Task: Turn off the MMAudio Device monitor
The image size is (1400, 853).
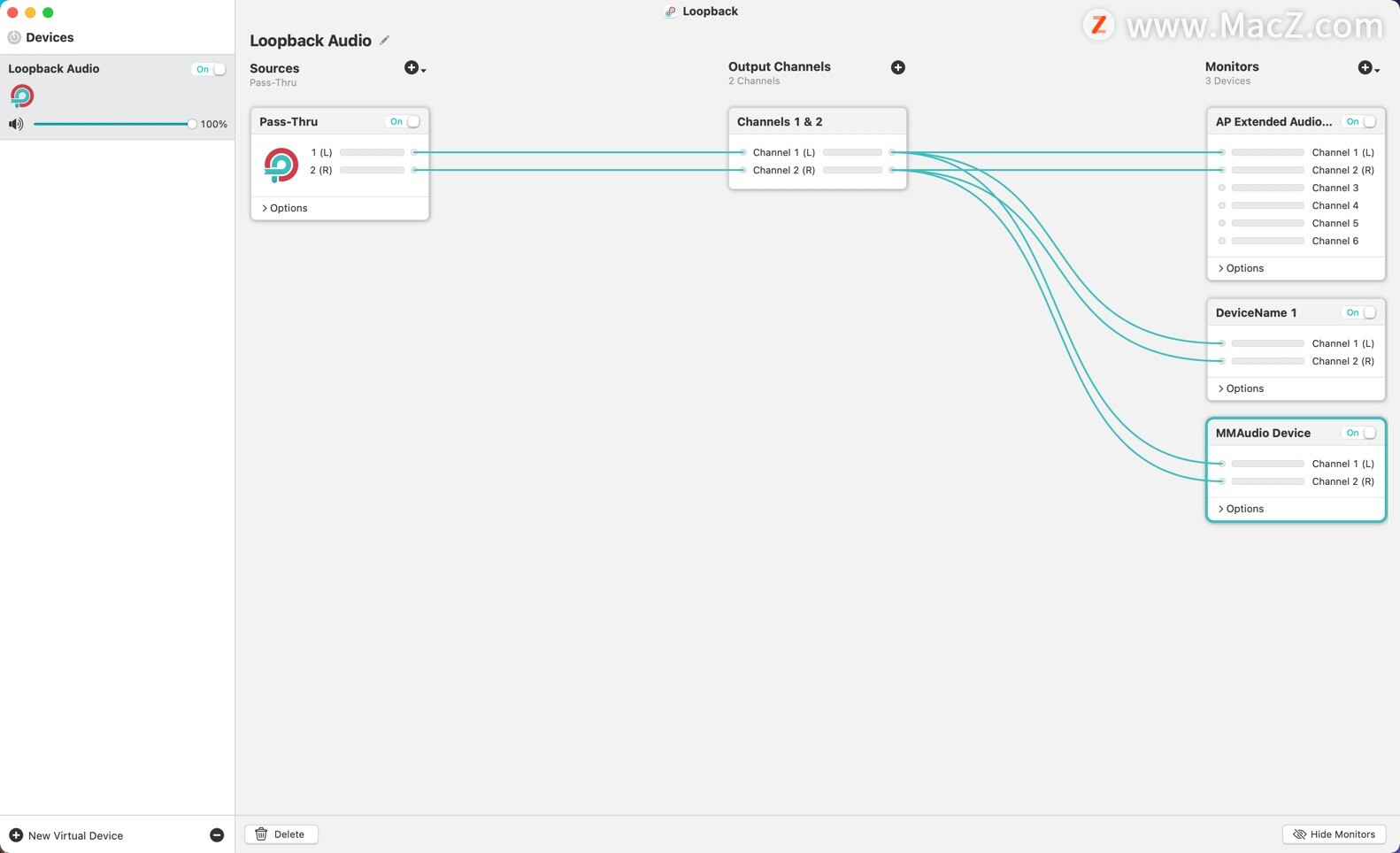Action: pos(1360,433)
